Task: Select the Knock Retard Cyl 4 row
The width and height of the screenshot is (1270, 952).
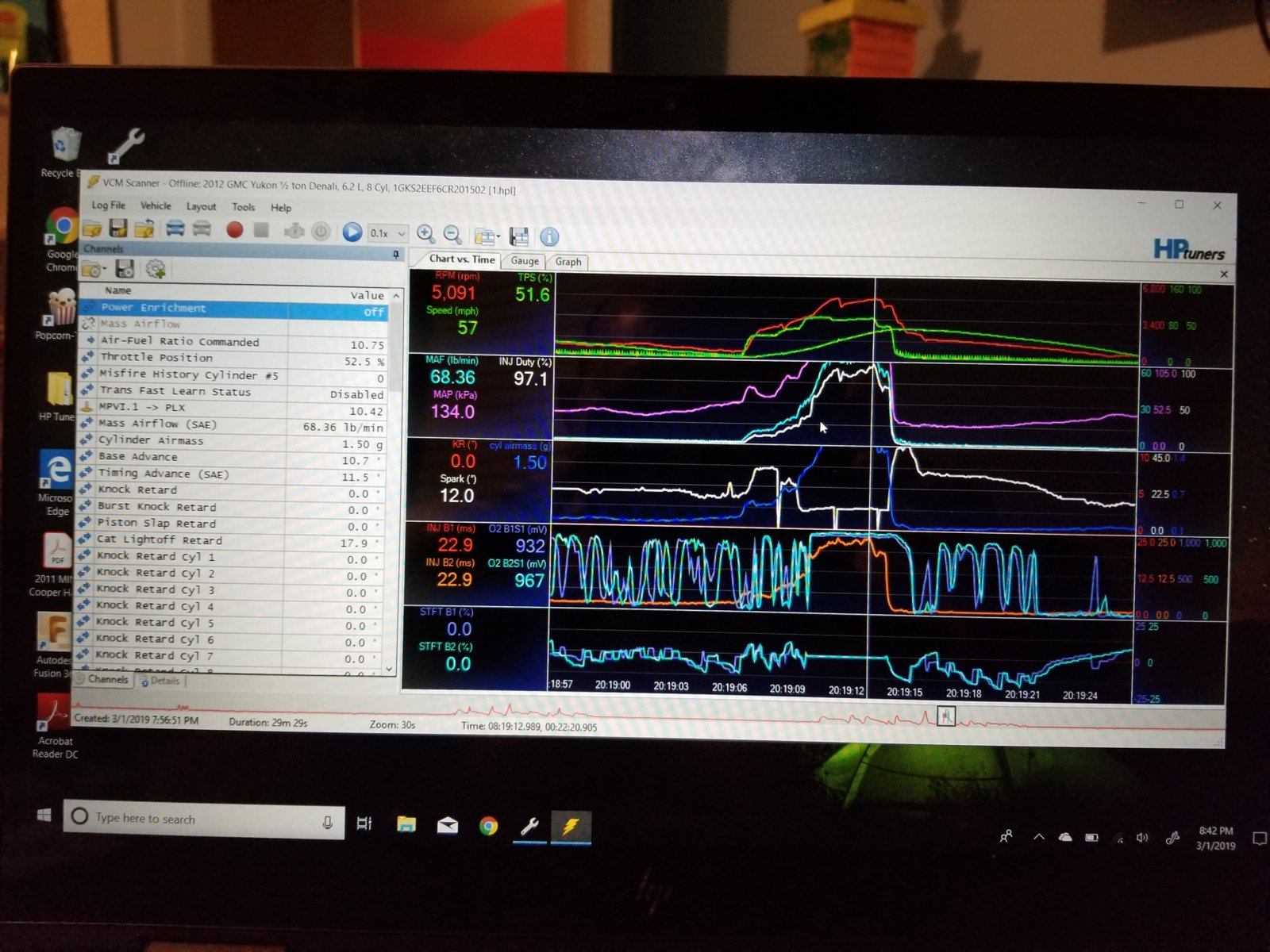Action: tap(230, 608)
